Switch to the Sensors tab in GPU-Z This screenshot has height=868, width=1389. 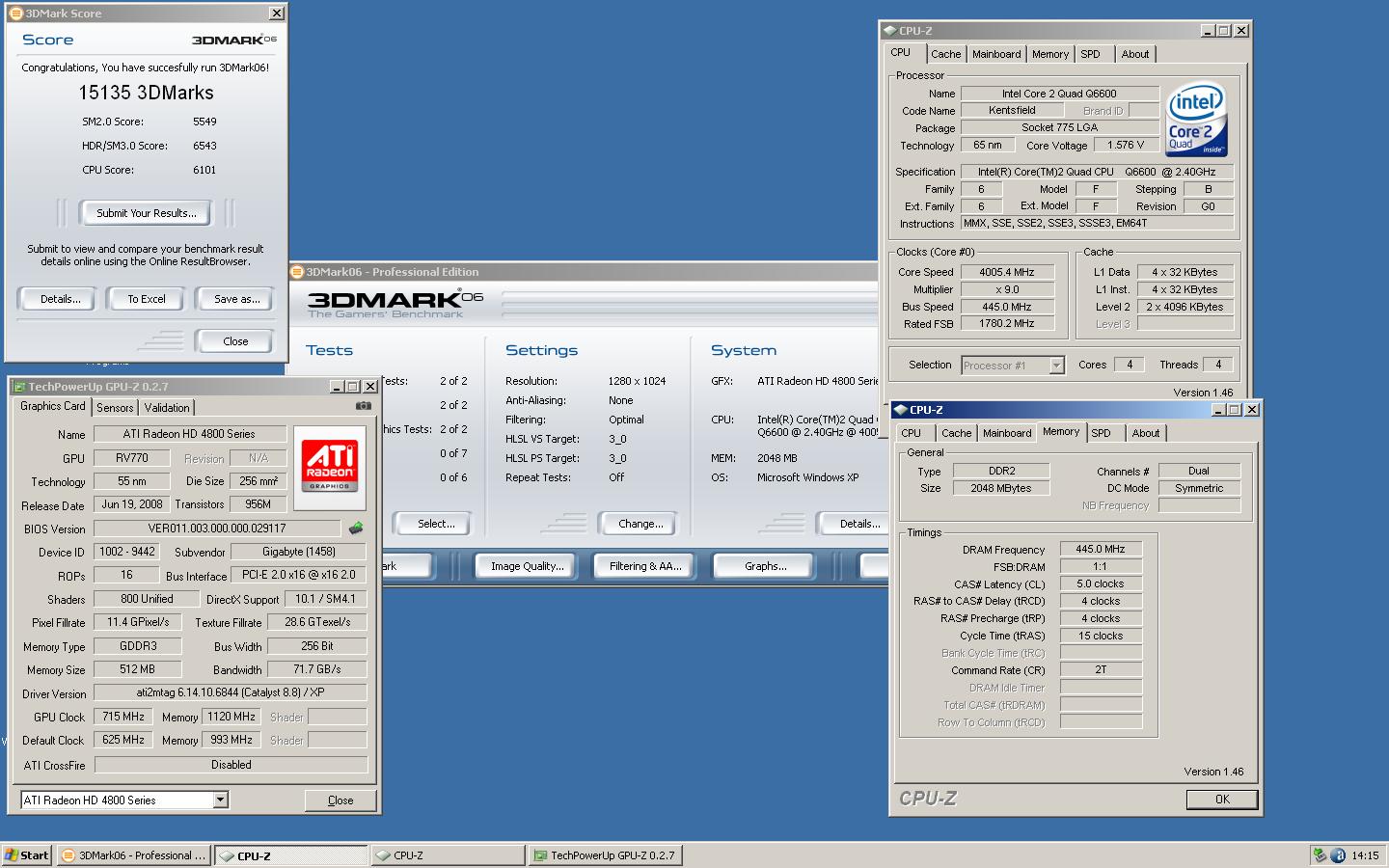[115, 408]
